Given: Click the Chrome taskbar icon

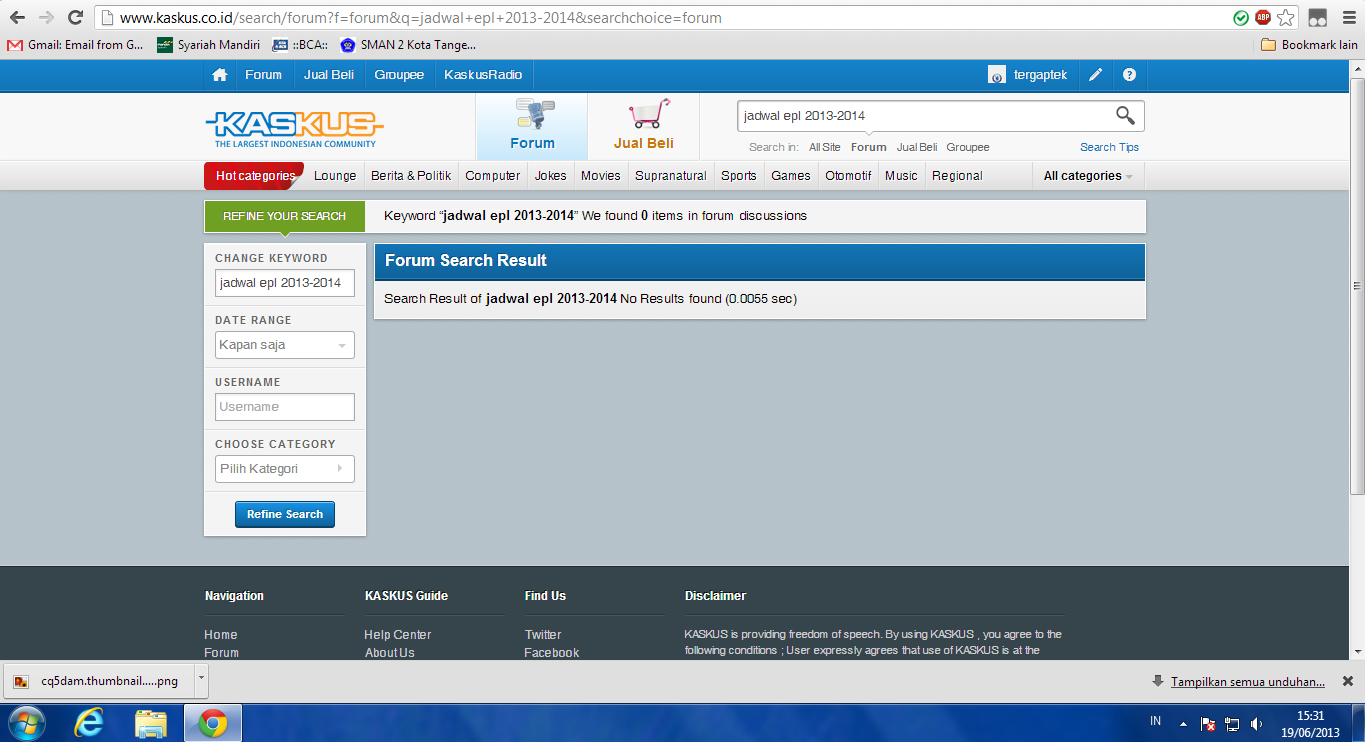Looking at the screenshot, I should (x=212, y=723).
